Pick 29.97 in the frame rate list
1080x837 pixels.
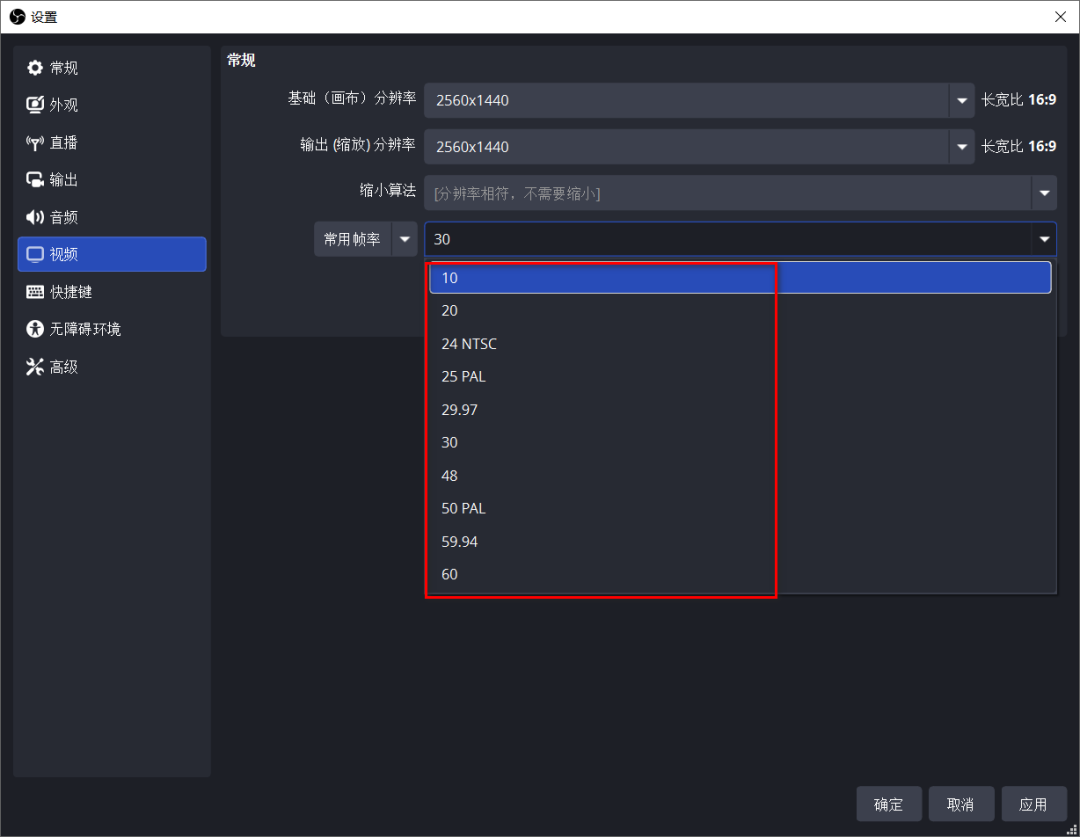point(460,410)
